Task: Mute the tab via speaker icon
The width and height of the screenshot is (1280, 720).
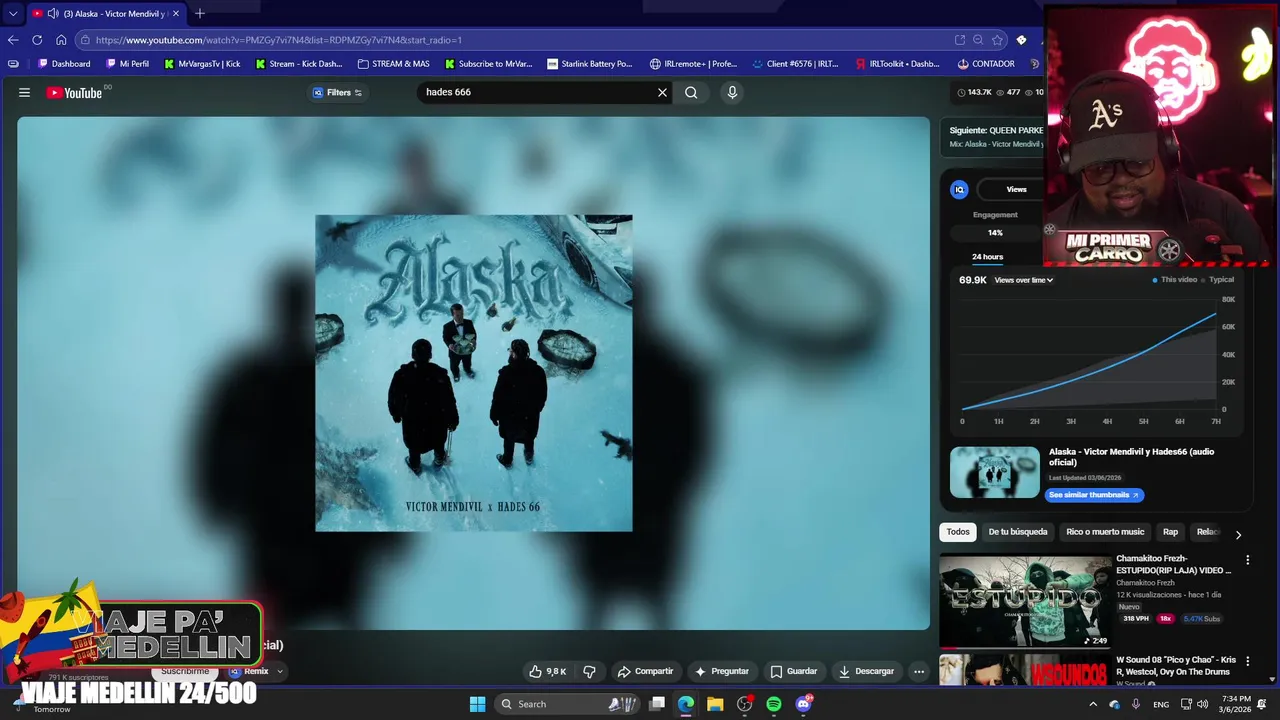Action: tap(52, 13)
